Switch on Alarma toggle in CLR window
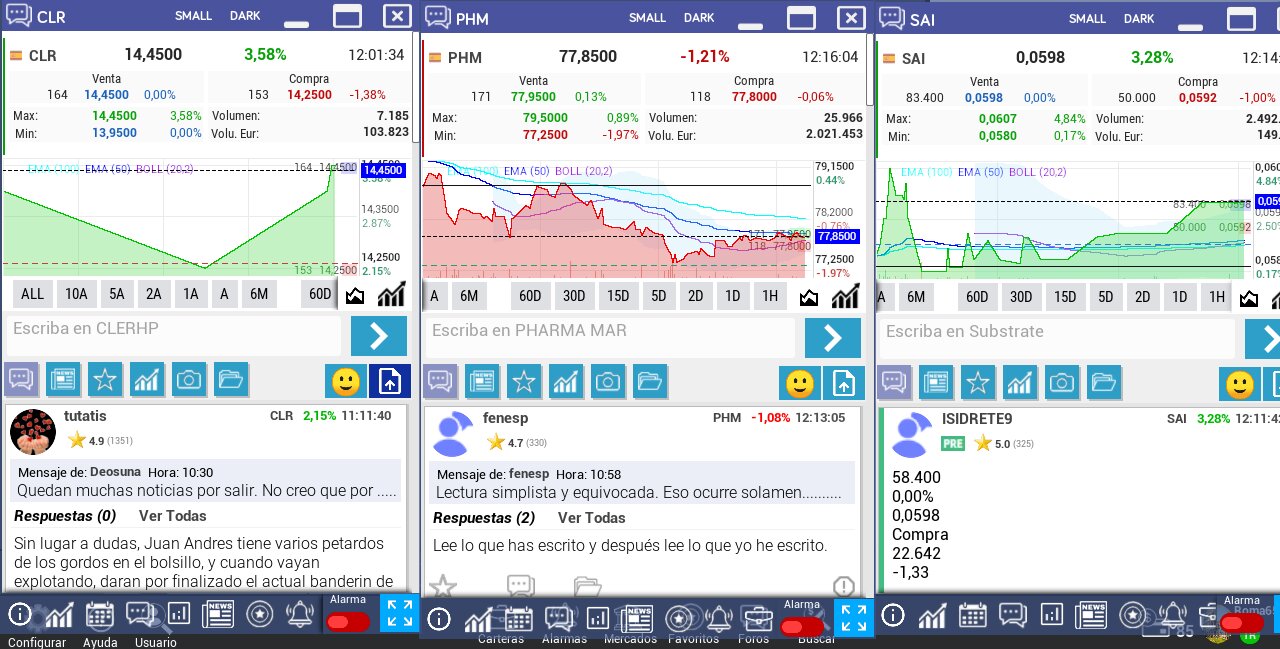Image resolution: width=1280 pixels, height=649 pixels. point(348,622)
